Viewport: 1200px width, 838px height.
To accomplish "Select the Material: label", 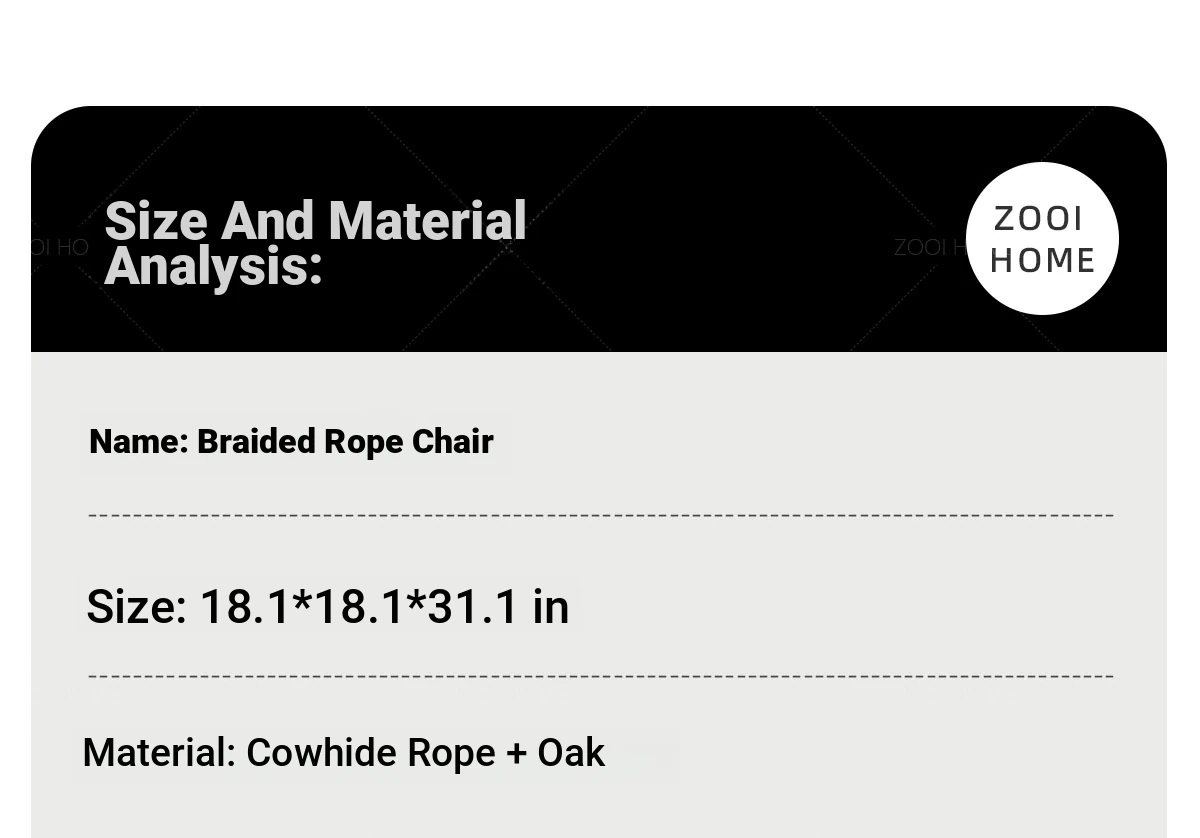I will pos(159,753).
